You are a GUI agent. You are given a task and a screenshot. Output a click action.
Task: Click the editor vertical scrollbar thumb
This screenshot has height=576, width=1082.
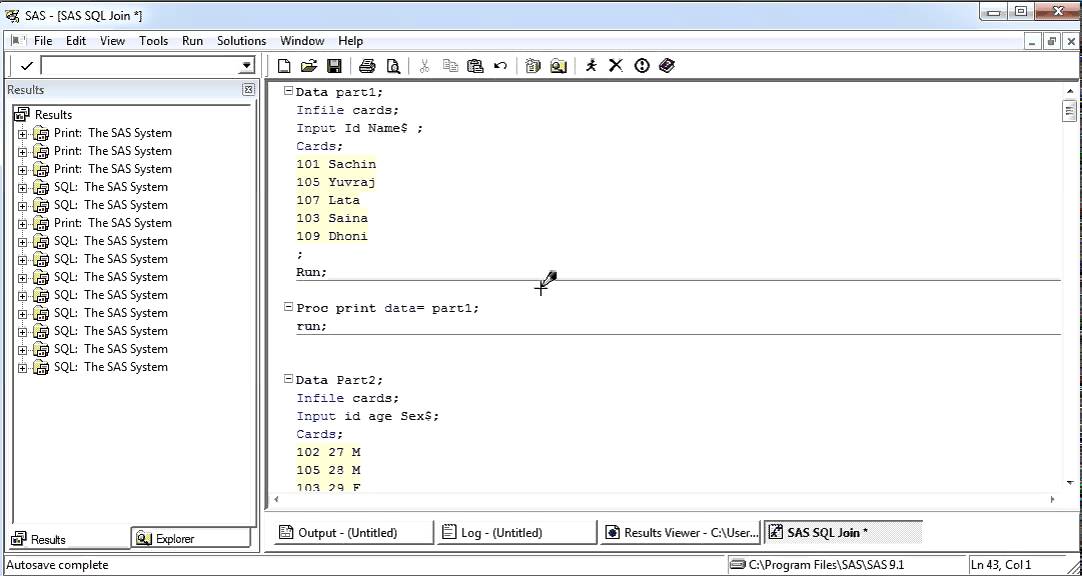1070,110
